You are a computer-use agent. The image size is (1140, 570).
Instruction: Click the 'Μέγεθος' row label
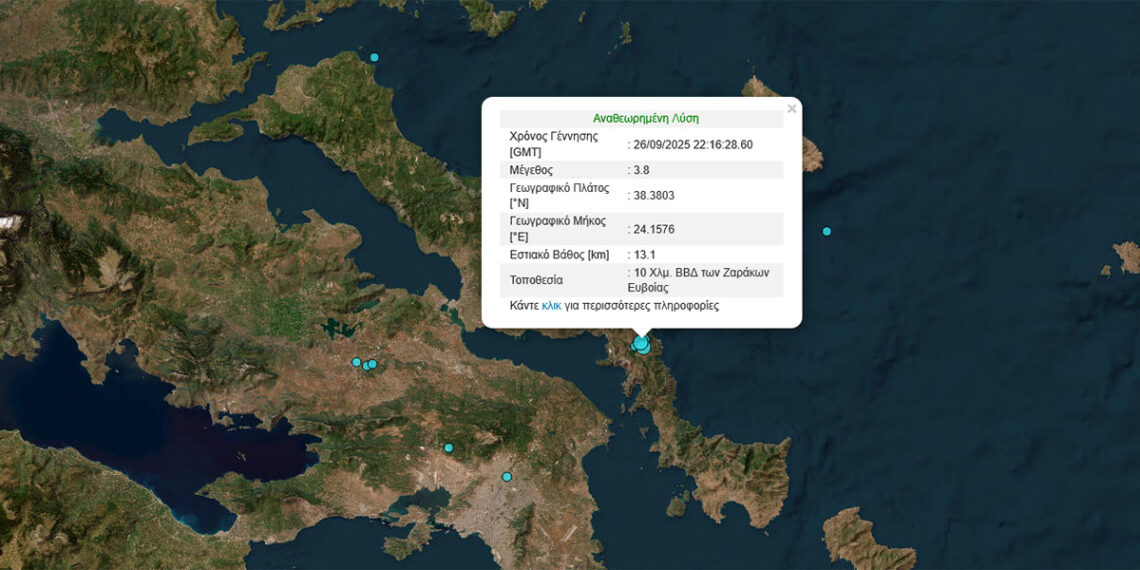531,170
